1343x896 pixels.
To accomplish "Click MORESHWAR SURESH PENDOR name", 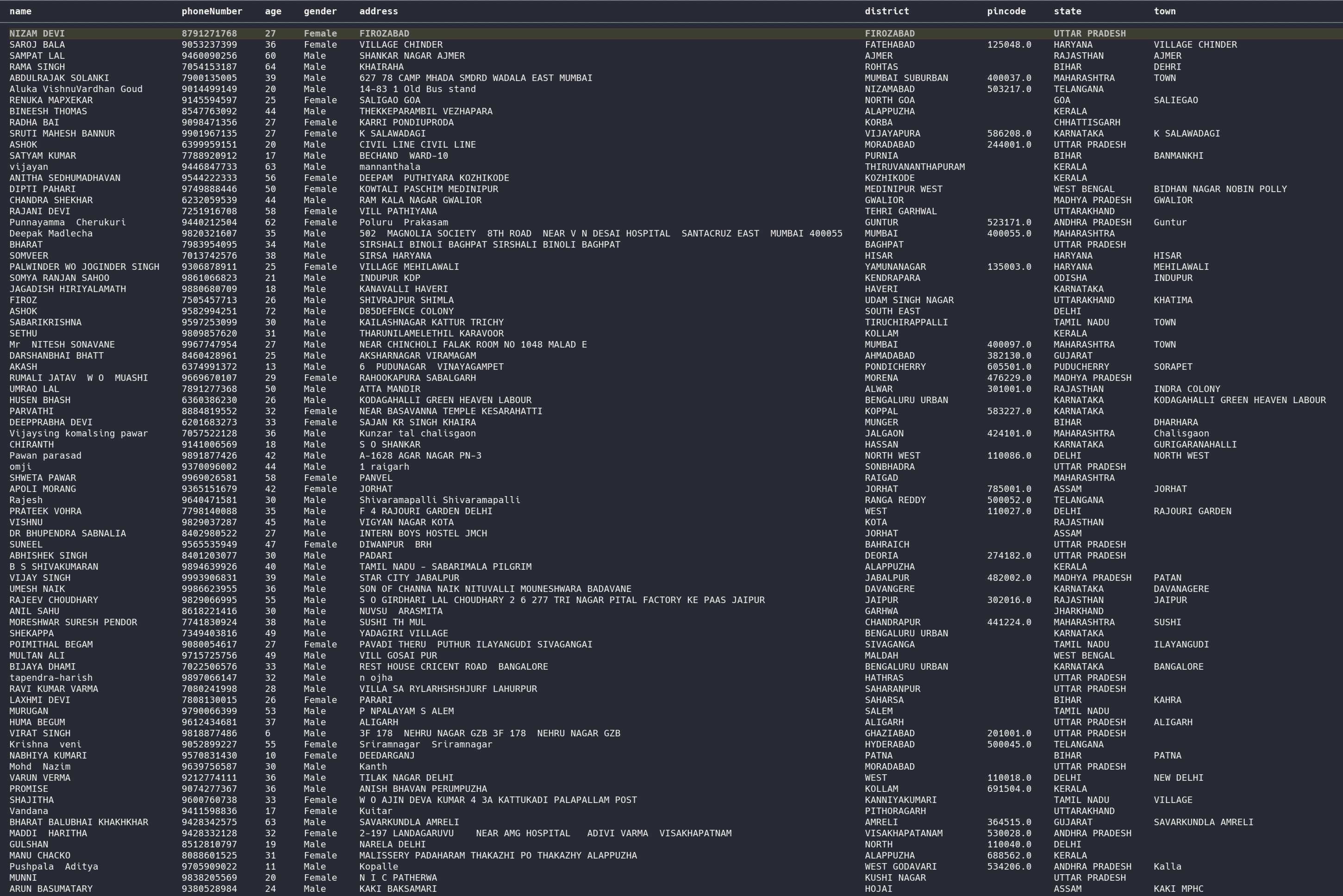I will (73, 622).
